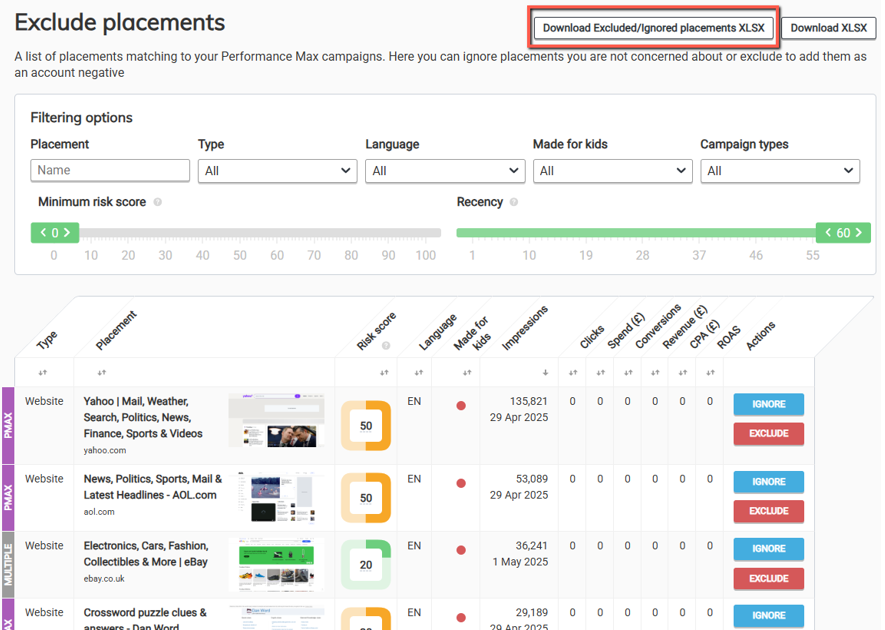The image size is (885, 630).
Task: Click the Minimum risk score slider handle
Action: point(55,233)
